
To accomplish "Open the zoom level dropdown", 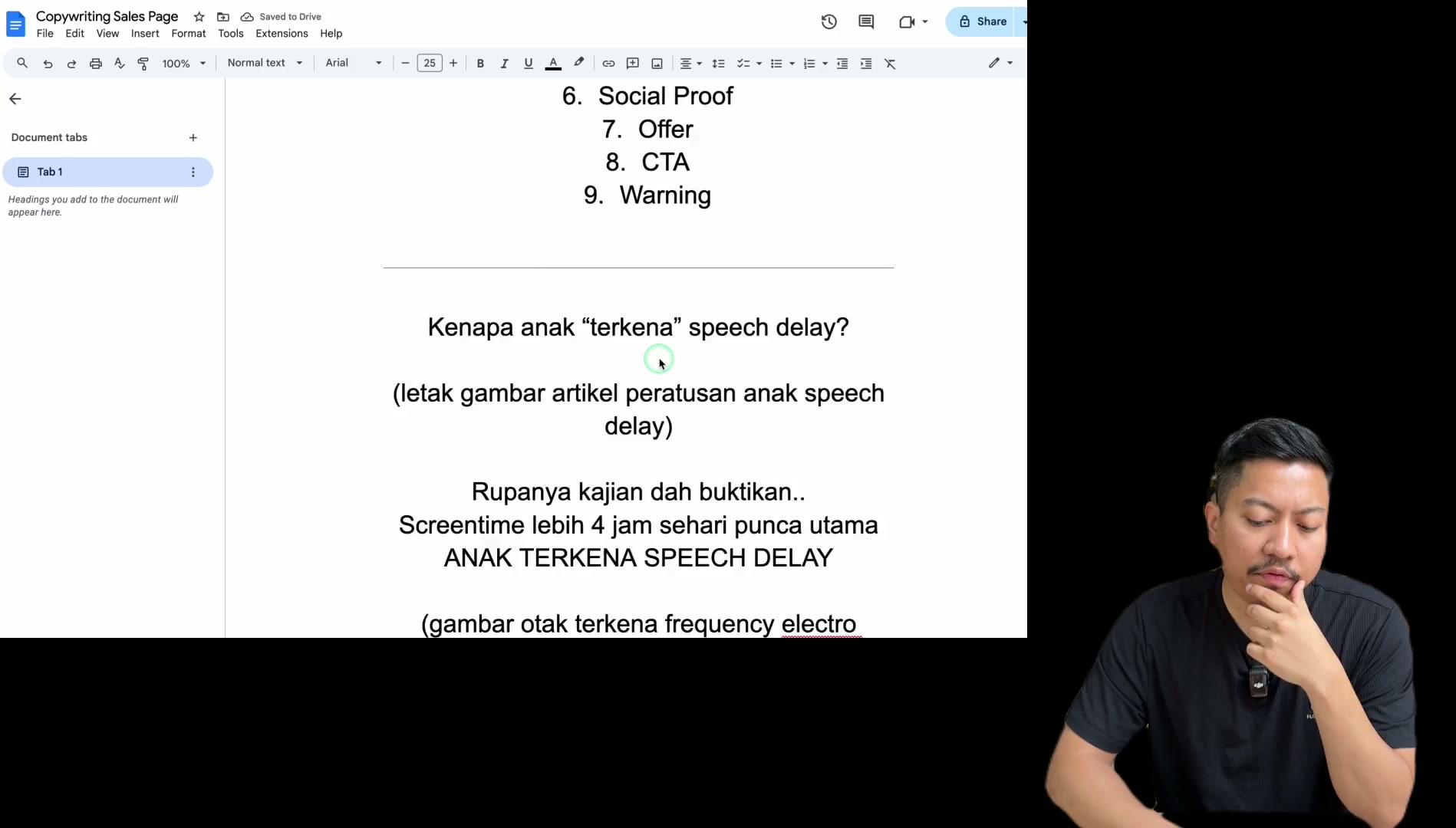I will click(184, 64).
